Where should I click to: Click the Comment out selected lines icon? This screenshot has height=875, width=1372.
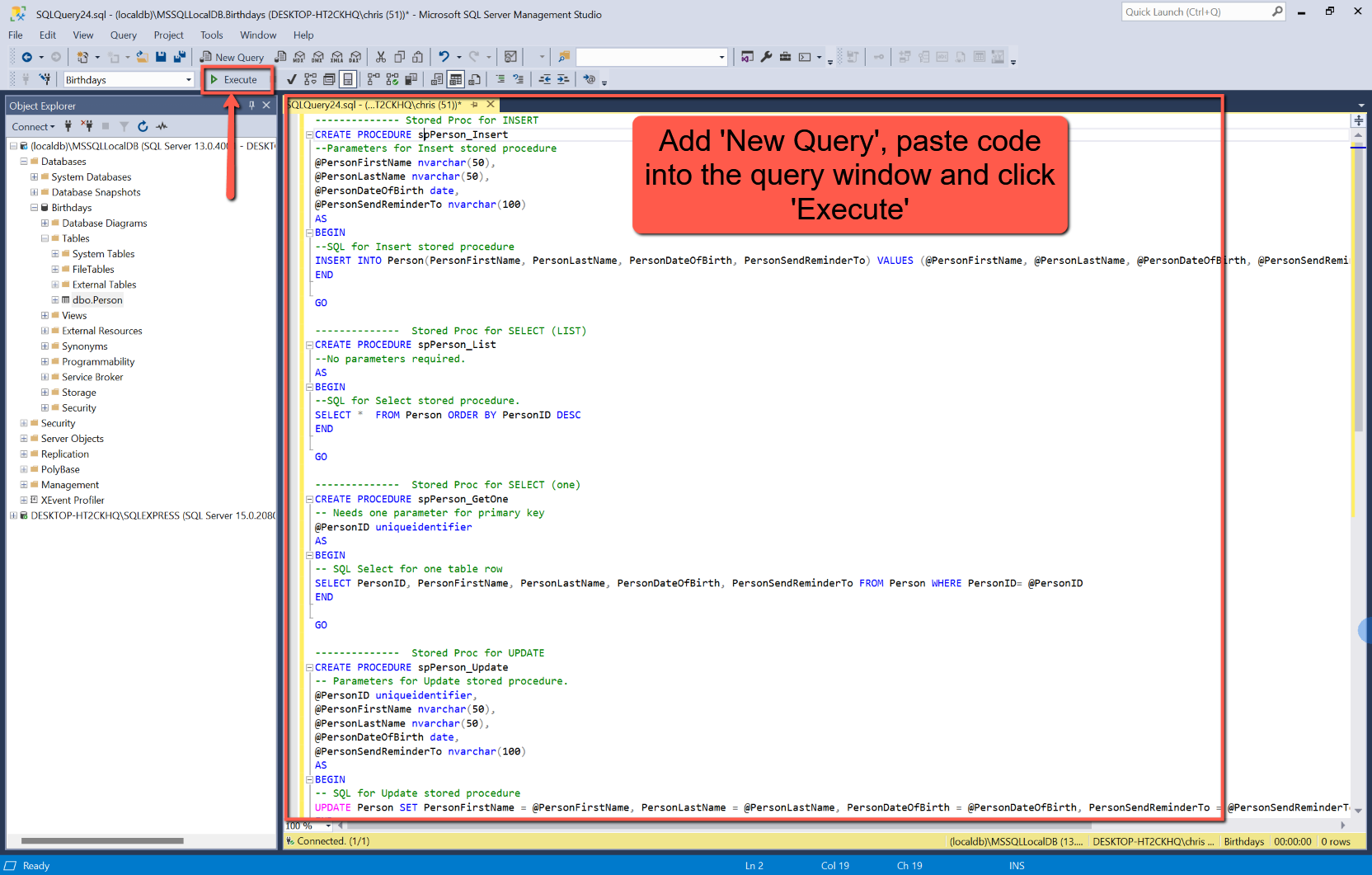point(500,80)
